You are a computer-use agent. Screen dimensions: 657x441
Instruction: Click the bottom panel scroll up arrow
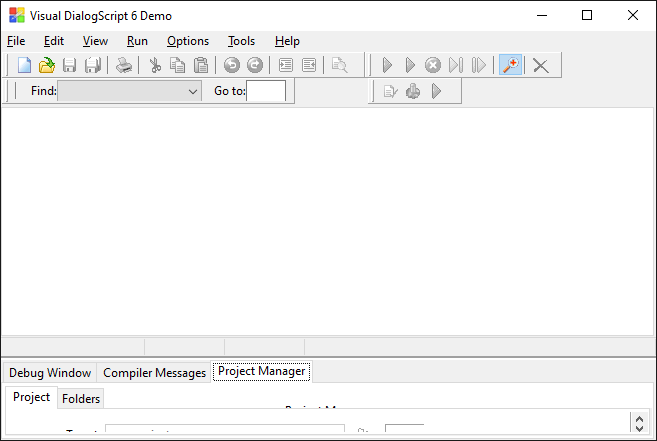[x=639, y=419]
